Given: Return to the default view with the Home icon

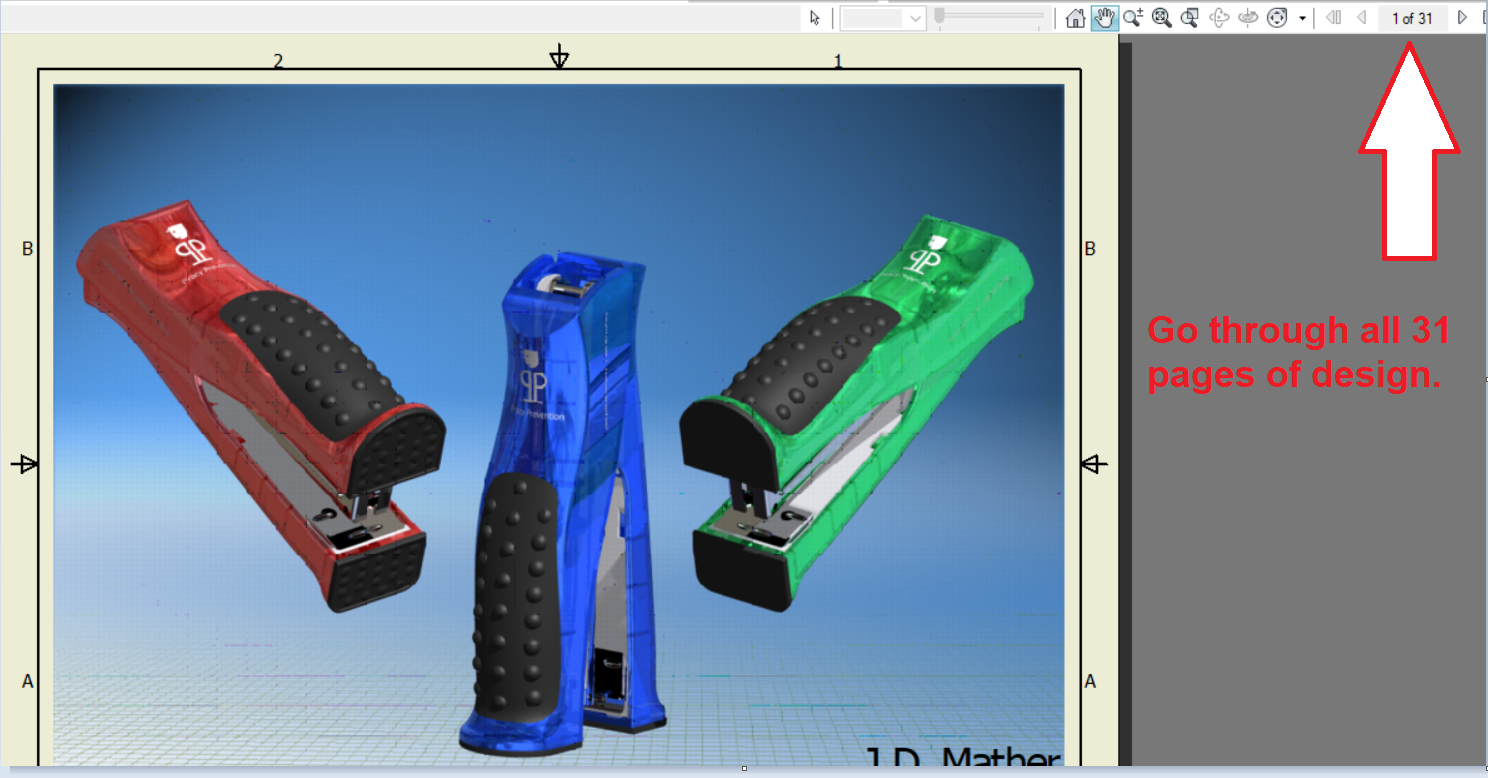Looking at the screenshot, I should coord(1075,17).
